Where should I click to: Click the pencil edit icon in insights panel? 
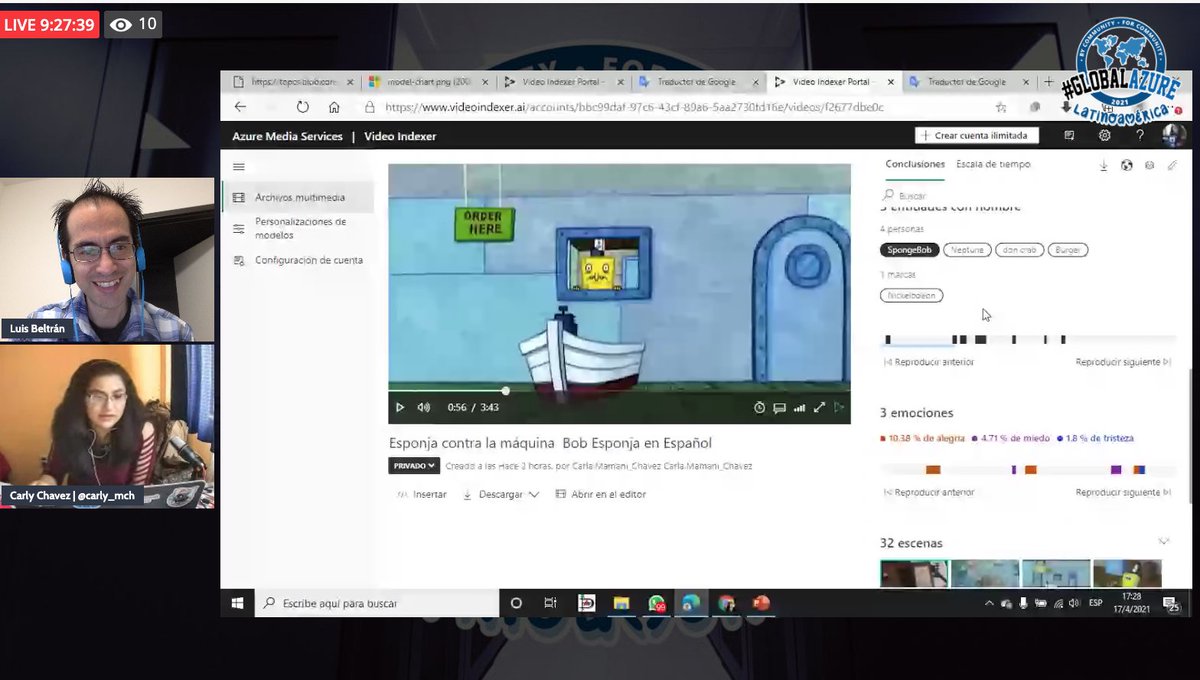coord(1172,165)
